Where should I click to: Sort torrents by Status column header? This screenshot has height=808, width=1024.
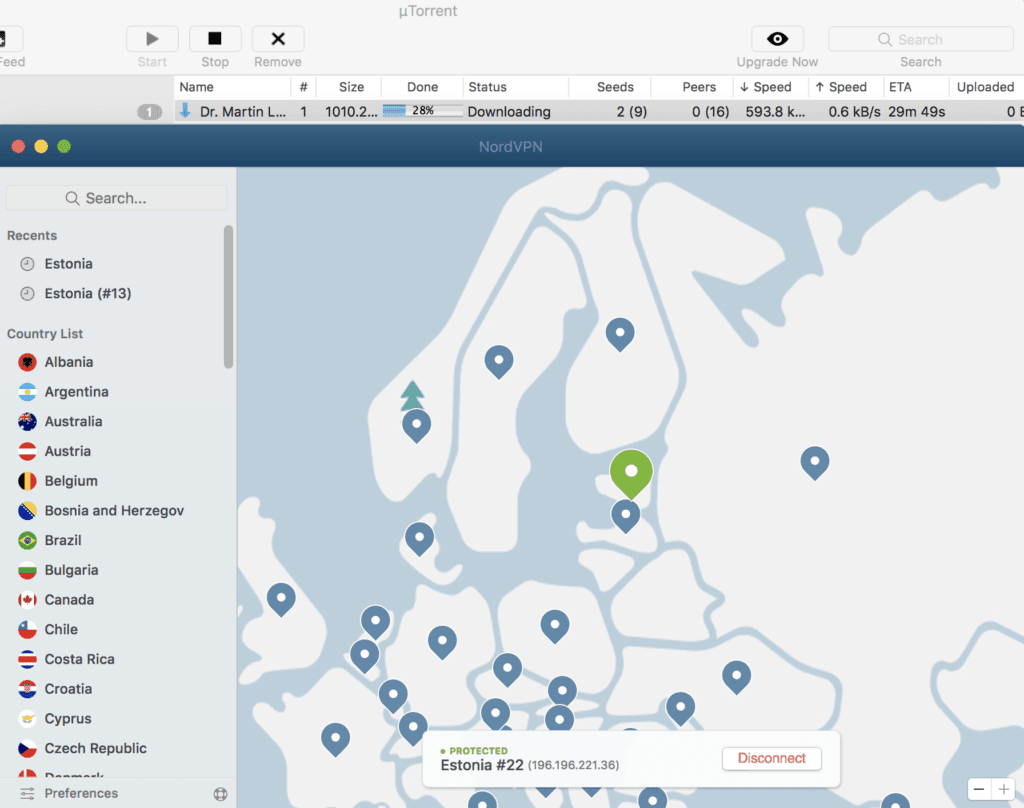488,87
